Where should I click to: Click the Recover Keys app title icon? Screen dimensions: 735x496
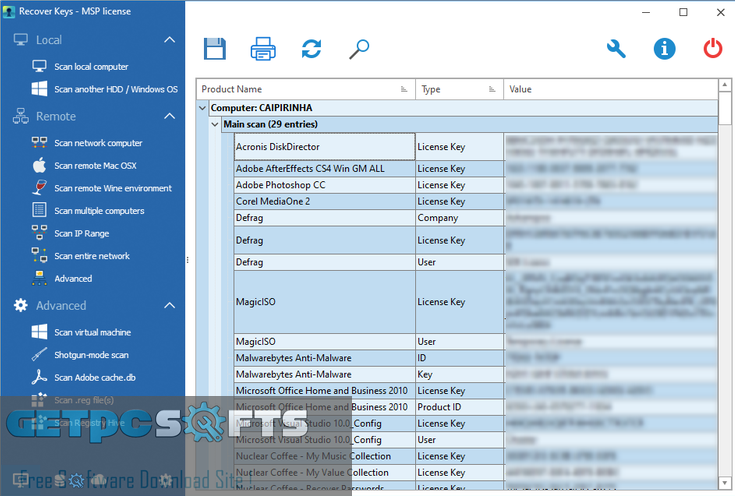click(x=8, y=11)
